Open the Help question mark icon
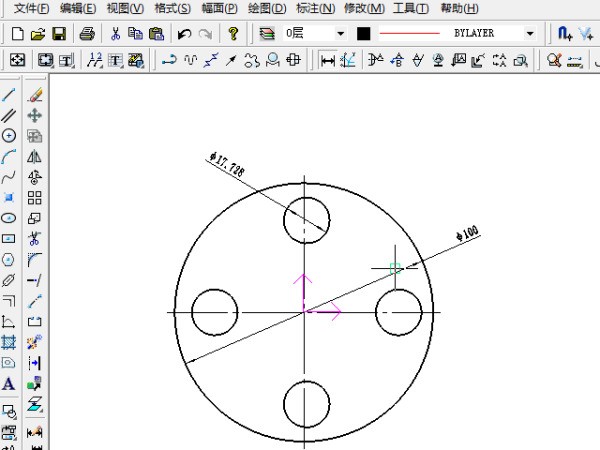The image size is (600, 450). point(232,33)
